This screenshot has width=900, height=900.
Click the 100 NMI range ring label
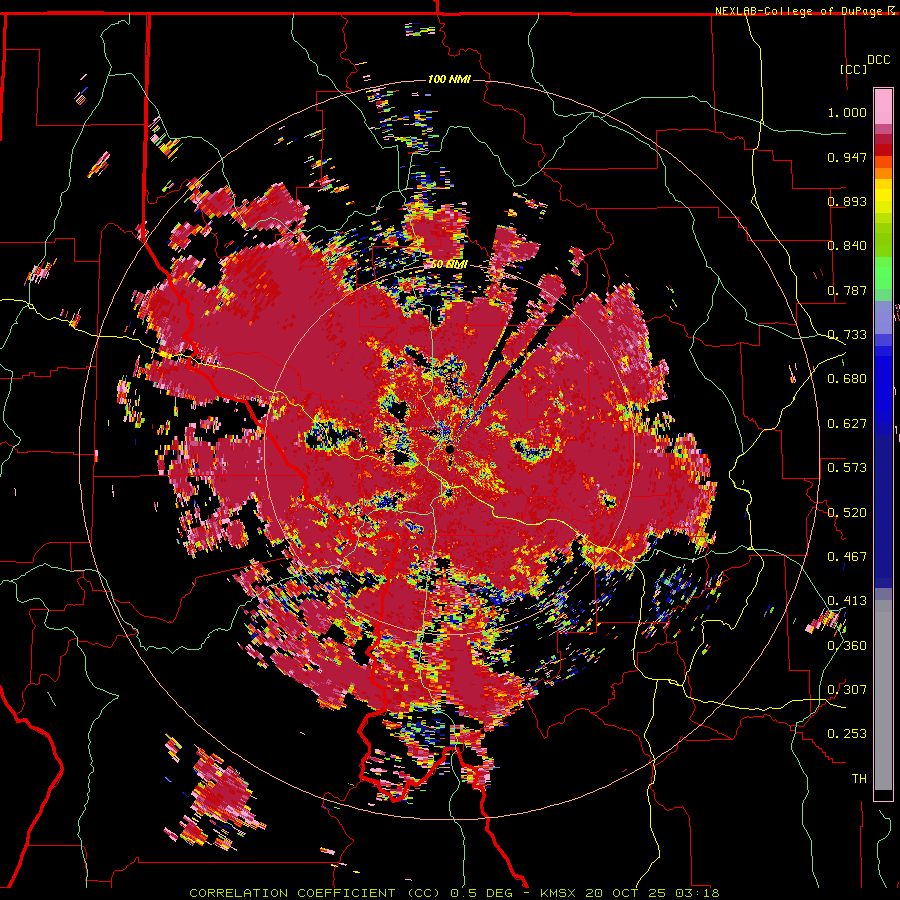449,79
